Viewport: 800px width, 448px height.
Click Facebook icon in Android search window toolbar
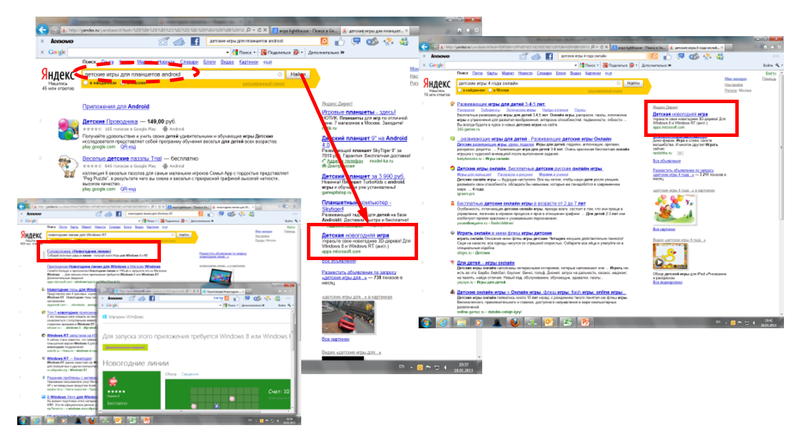click(x=195, y=41)
